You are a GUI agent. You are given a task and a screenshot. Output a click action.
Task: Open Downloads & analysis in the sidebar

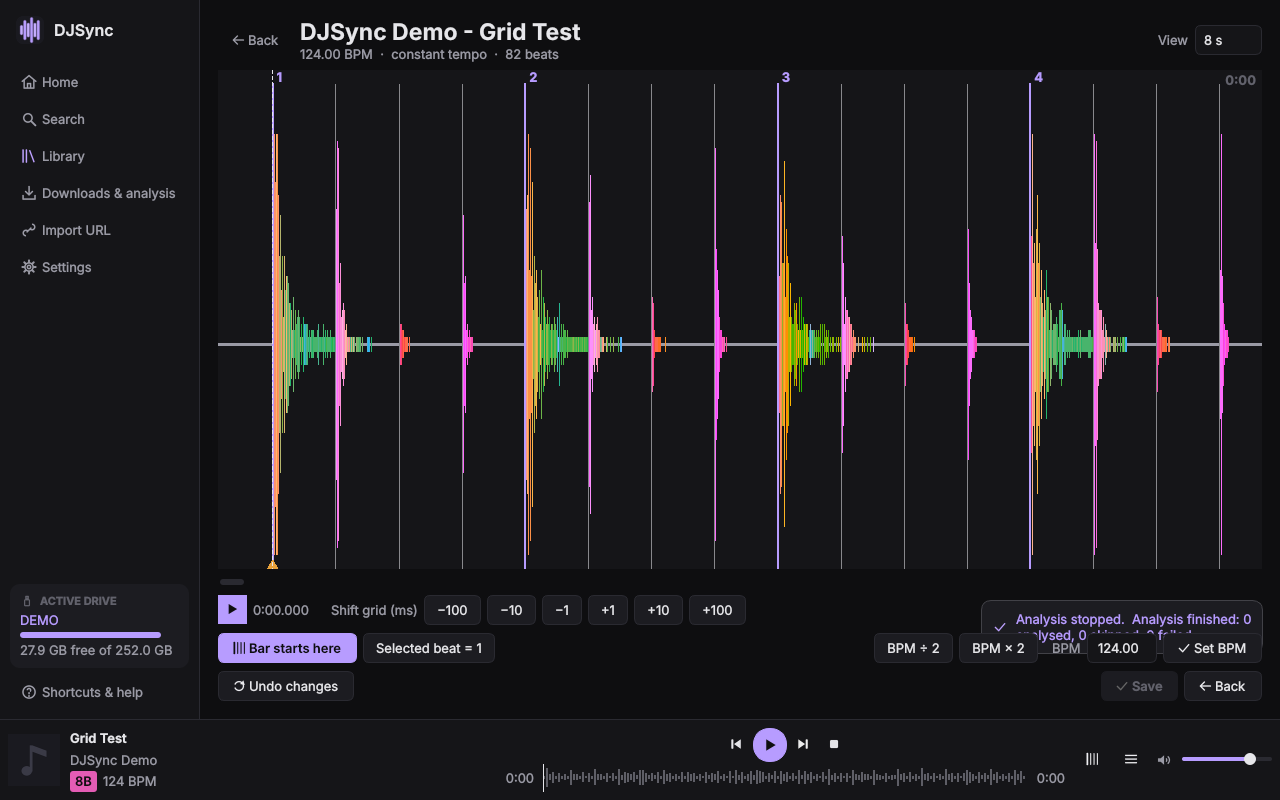pyautogui.click(x=100, y=193)
